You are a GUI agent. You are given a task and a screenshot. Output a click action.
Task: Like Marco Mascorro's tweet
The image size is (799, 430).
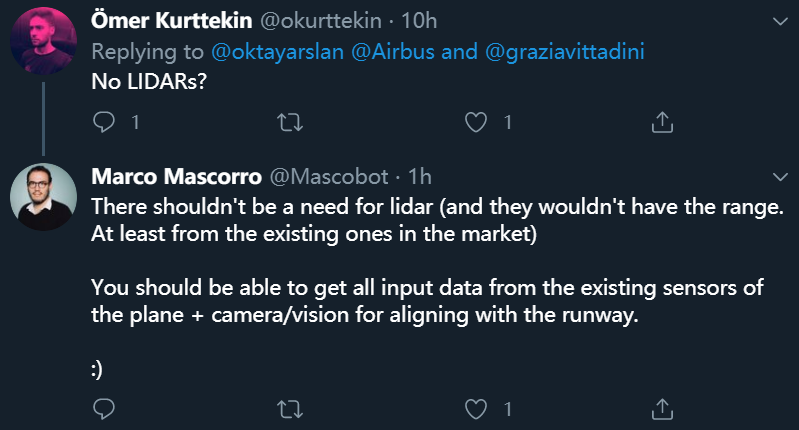pos(476,408)
